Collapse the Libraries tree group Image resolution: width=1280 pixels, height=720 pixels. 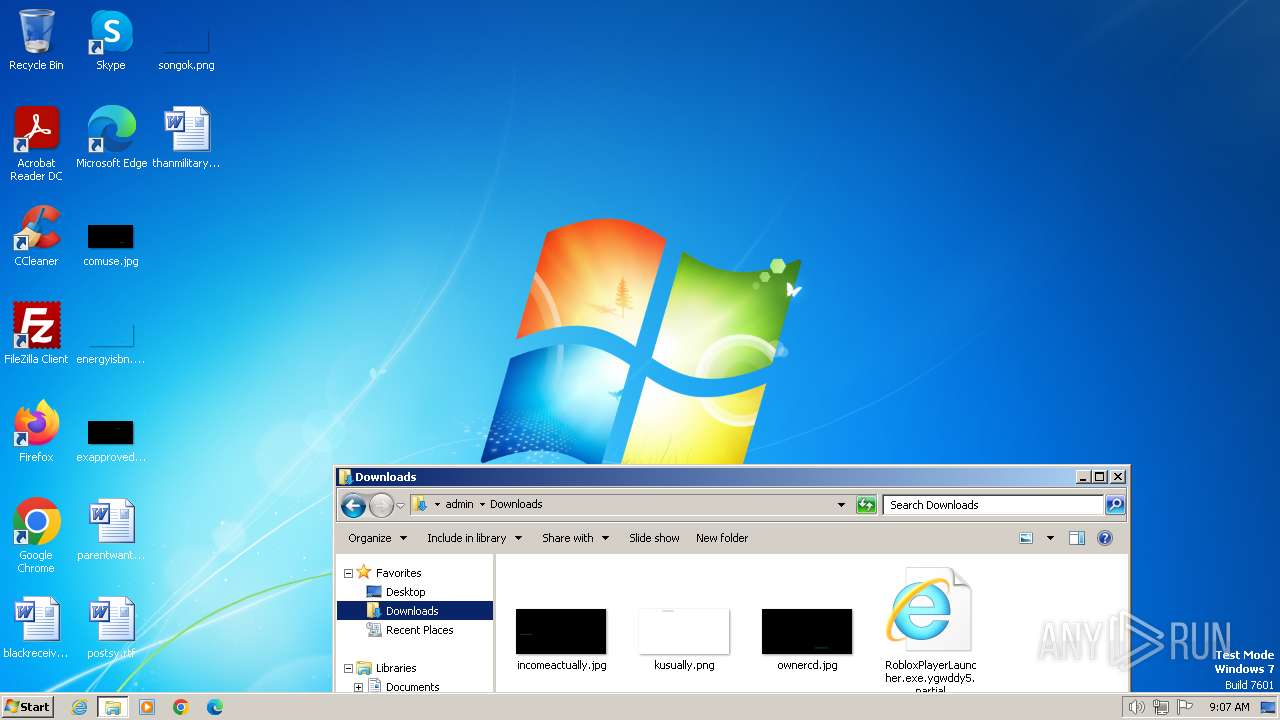point(348,669)
